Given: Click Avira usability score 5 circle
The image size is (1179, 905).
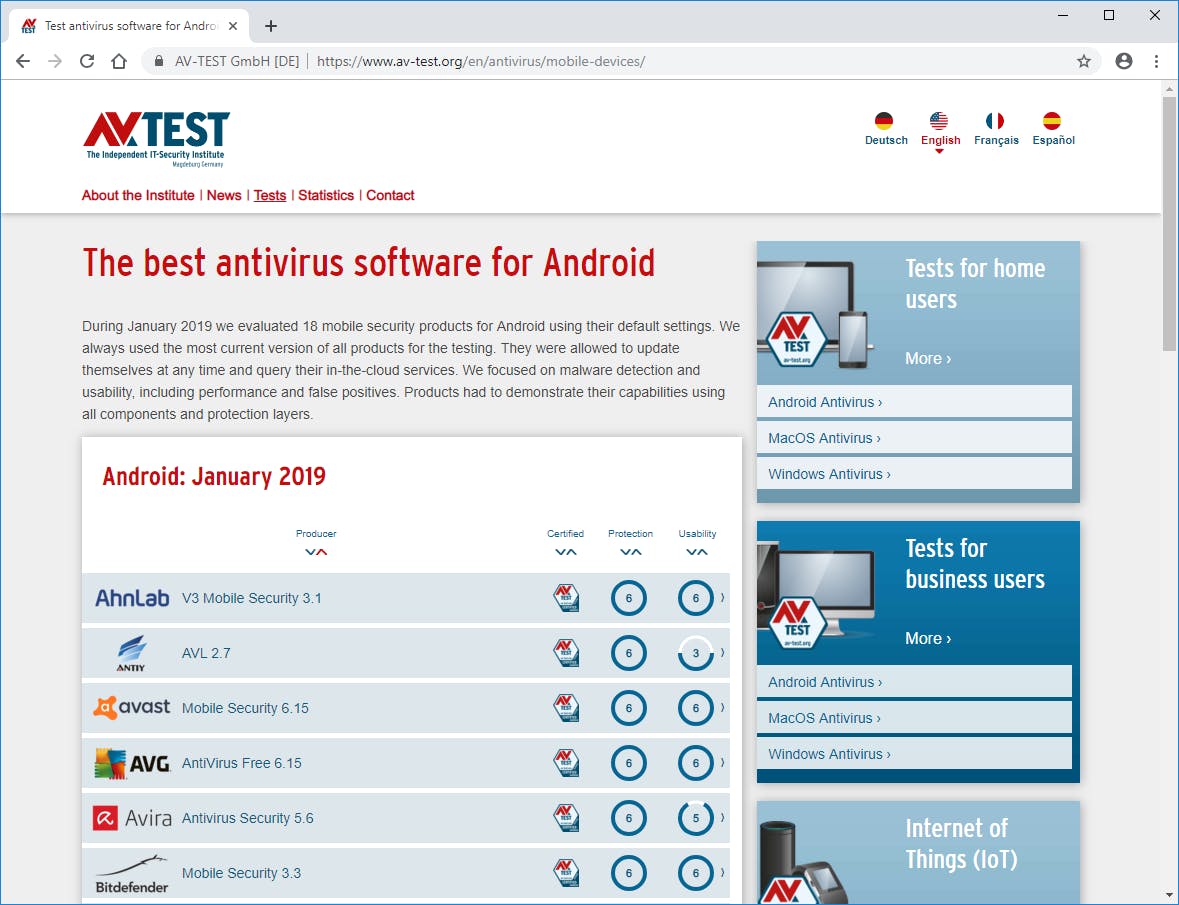Looking at the screenshot, I should [x=696, y=818].
